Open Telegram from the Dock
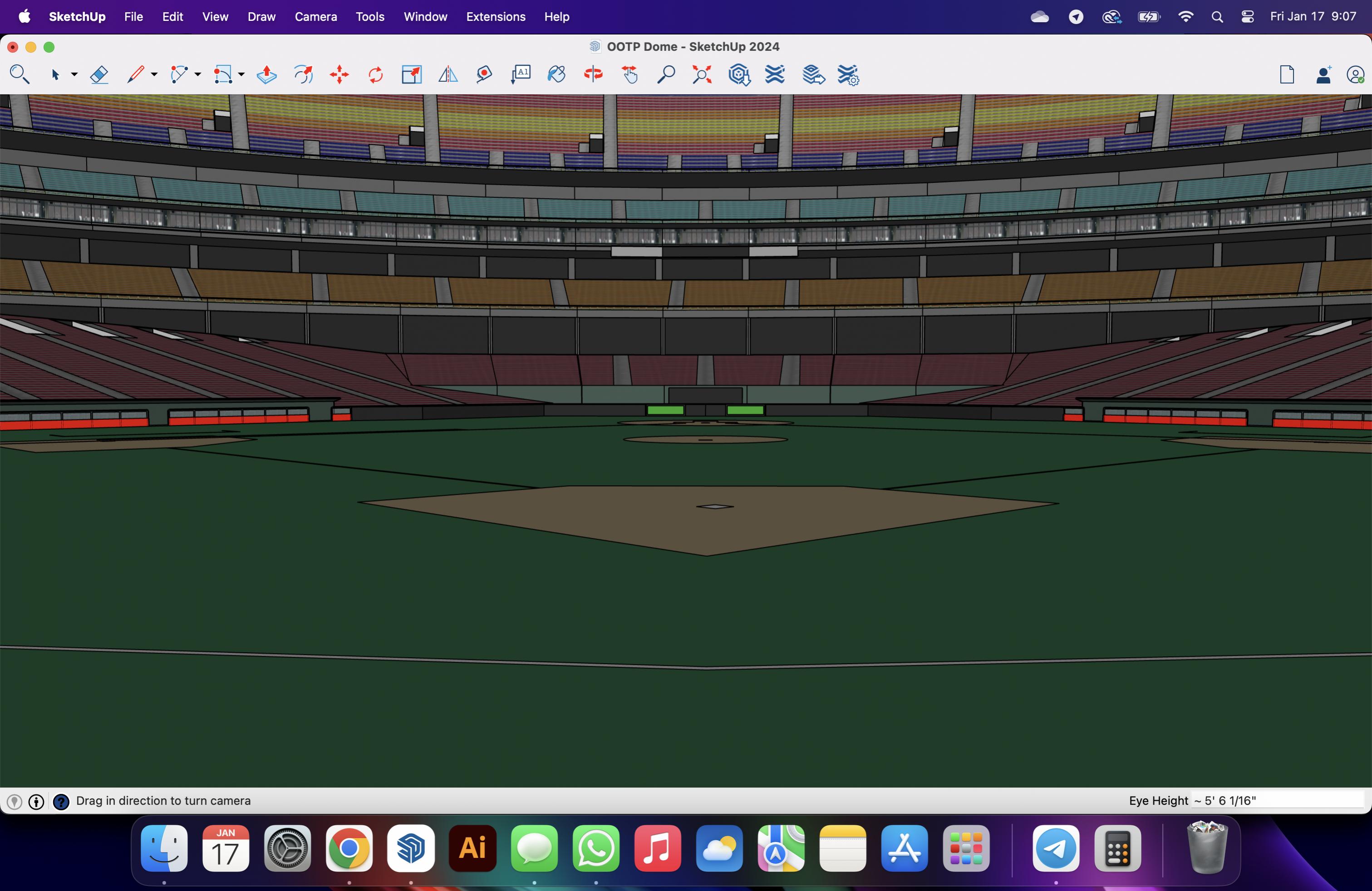The width and height of the screenshot is (1372, 891). tap(1056, 848)
